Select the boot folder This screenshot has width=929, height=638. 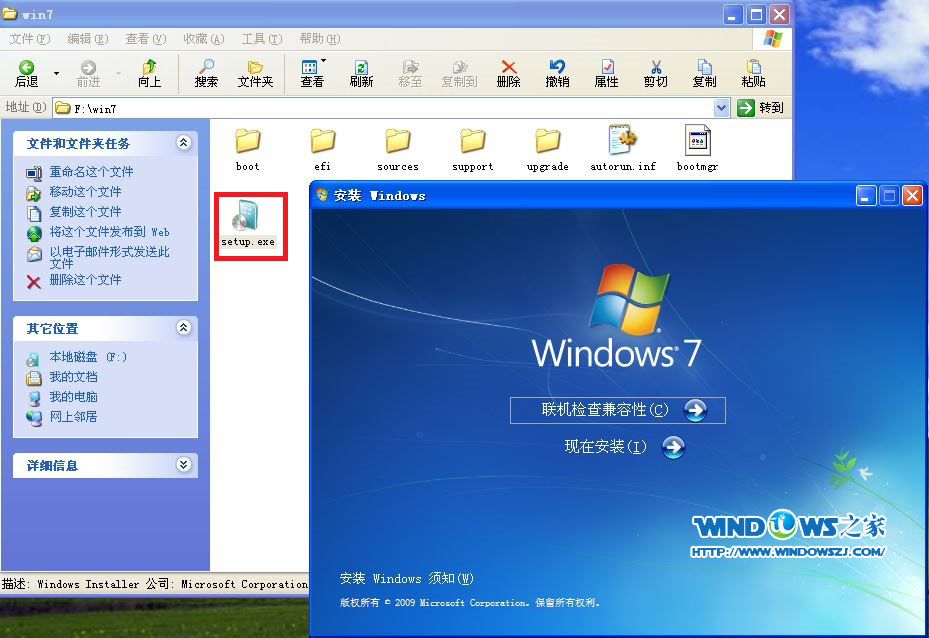pyautogui.click(x=248, y=149)
